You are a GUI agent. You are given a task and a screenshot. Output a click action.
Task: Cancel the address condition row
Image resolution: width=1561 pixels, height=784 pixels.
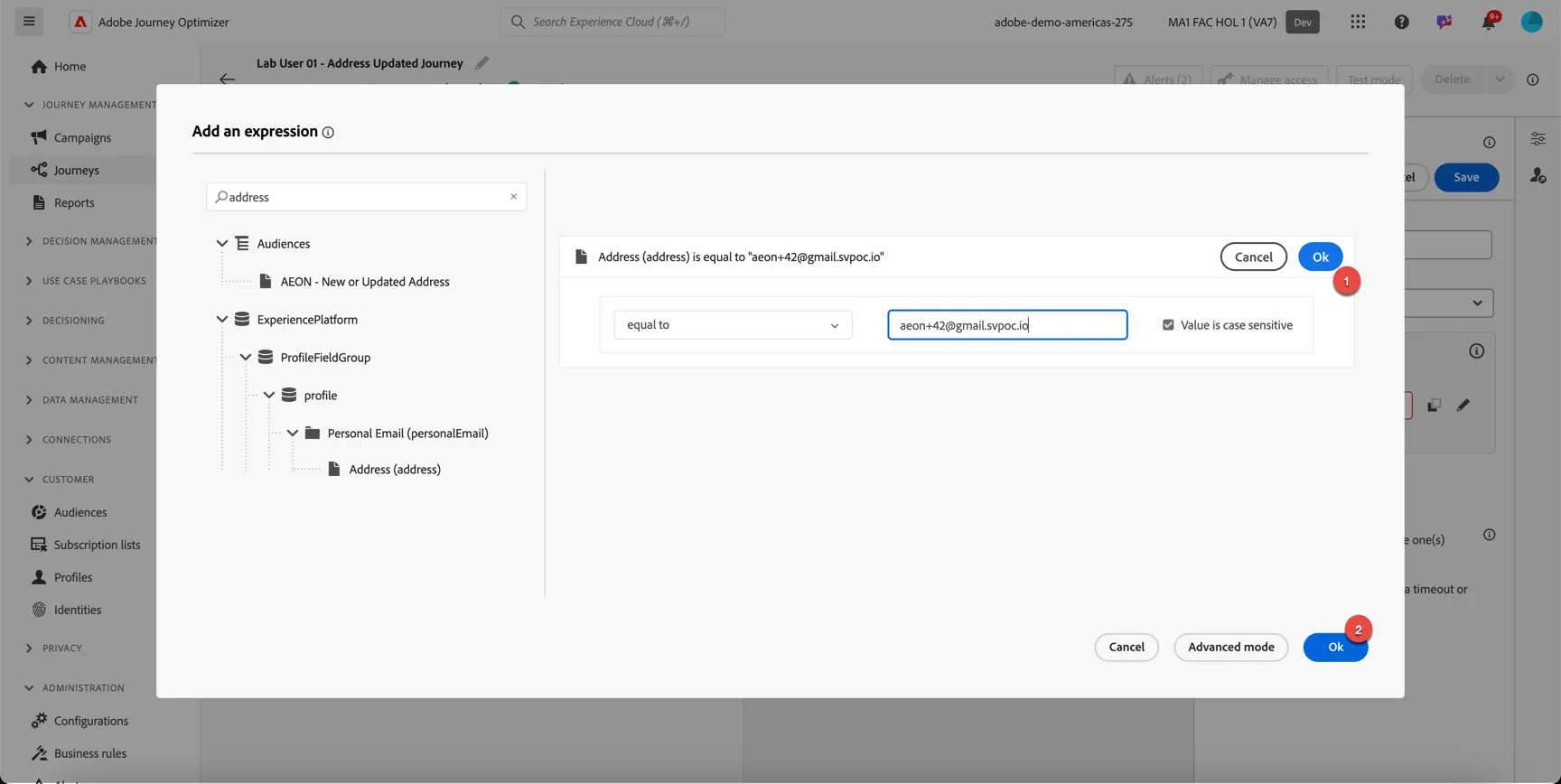pos(1253,257)
